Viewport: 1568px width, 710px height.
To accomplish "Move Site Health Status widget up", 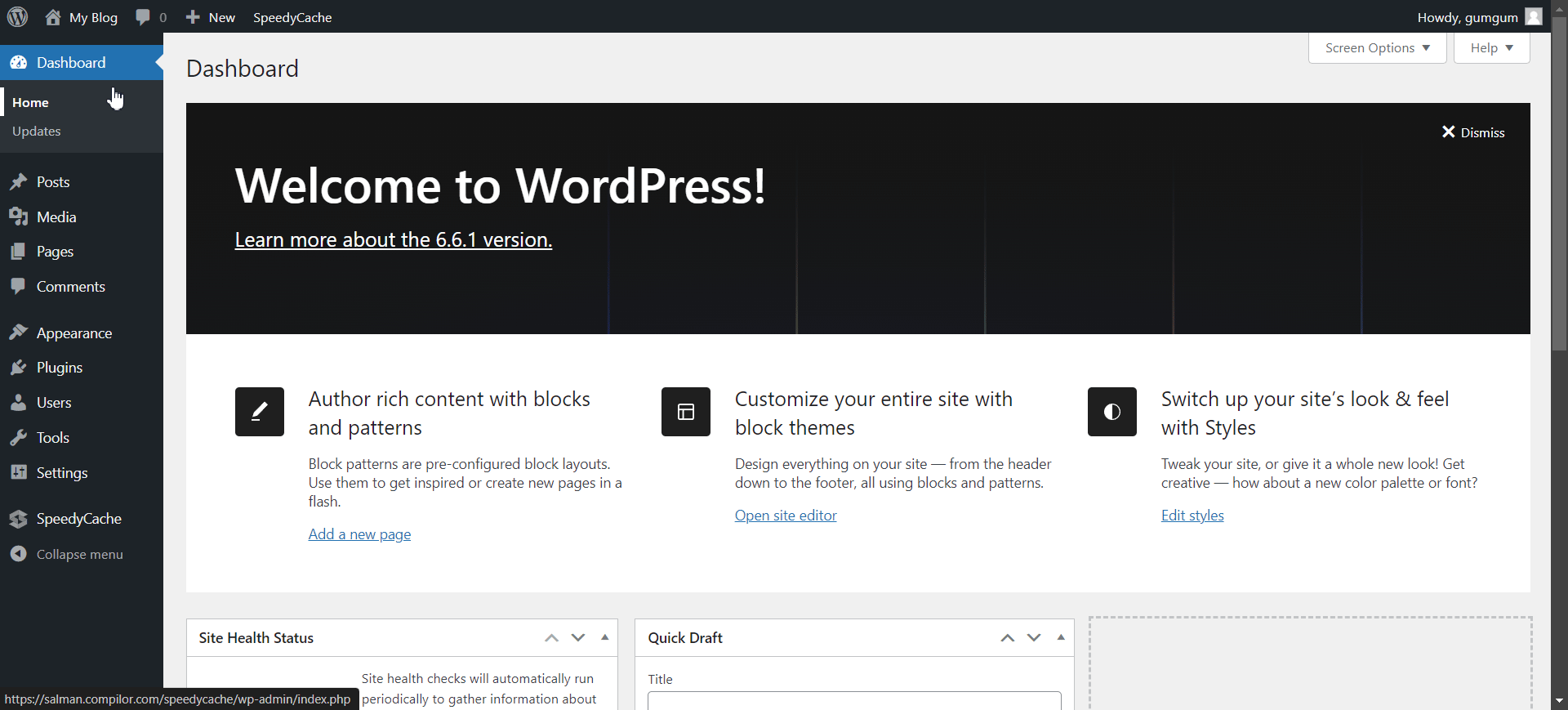I will (552, 638).
